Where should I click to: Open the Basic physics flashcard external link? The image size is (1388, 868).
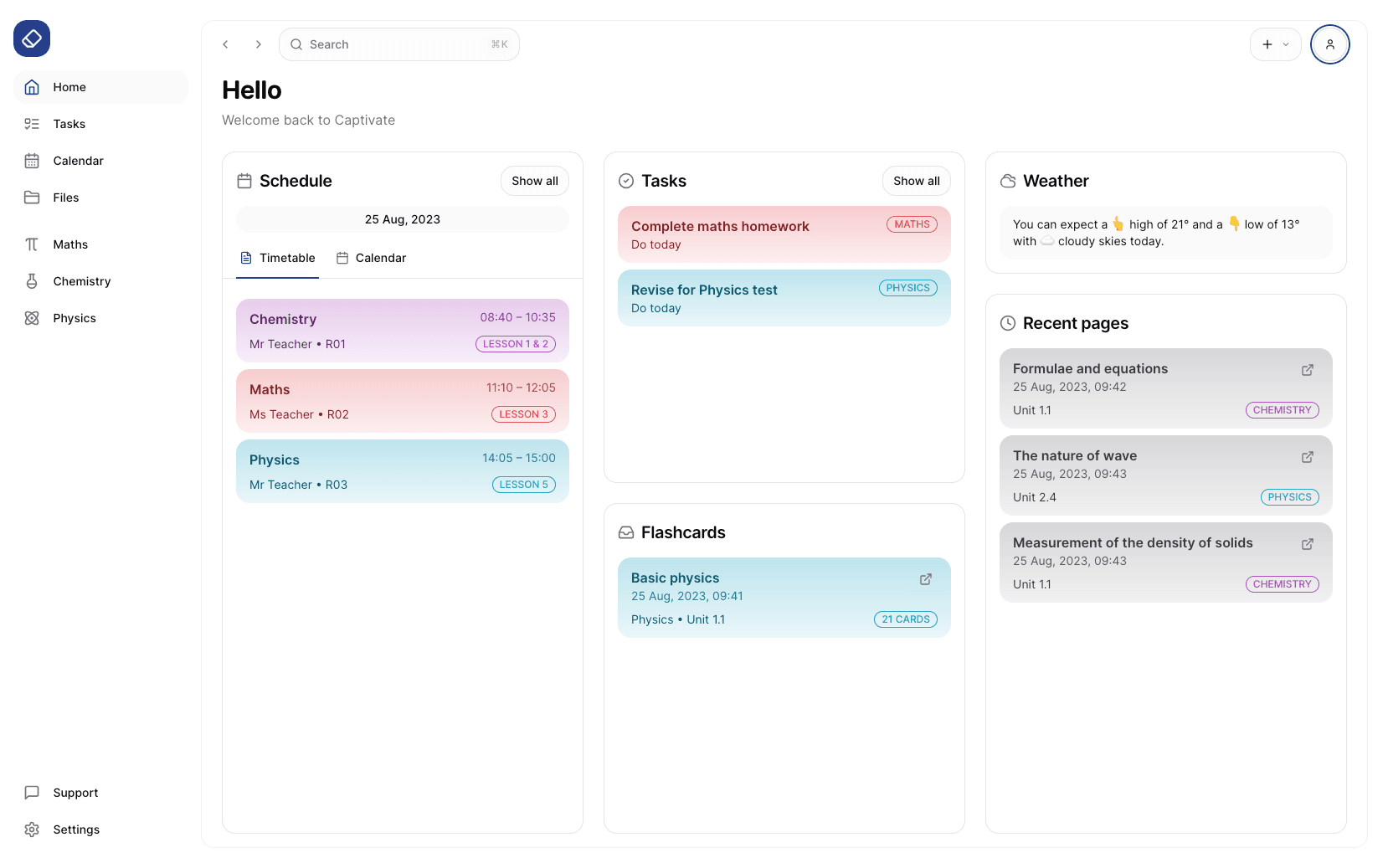(925, 578)
